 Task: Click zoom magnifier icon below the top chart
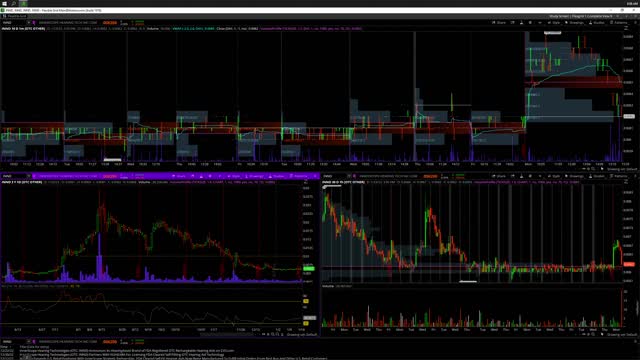[x=593, y=169]
